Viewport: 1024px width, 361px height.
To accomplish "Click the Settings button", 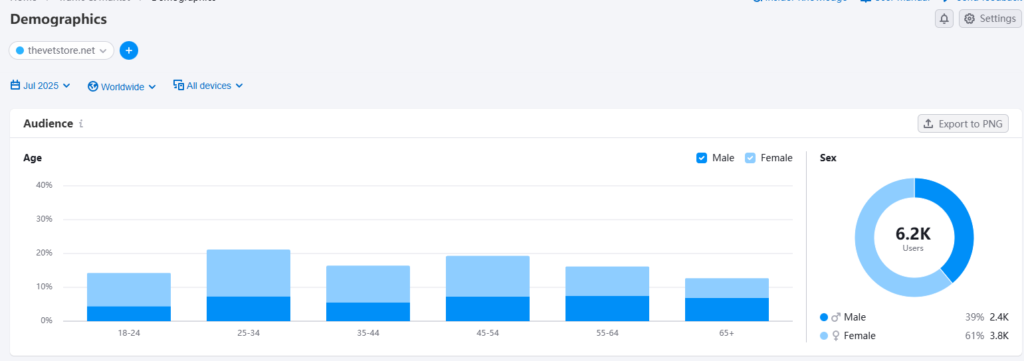I will point(990,19).
